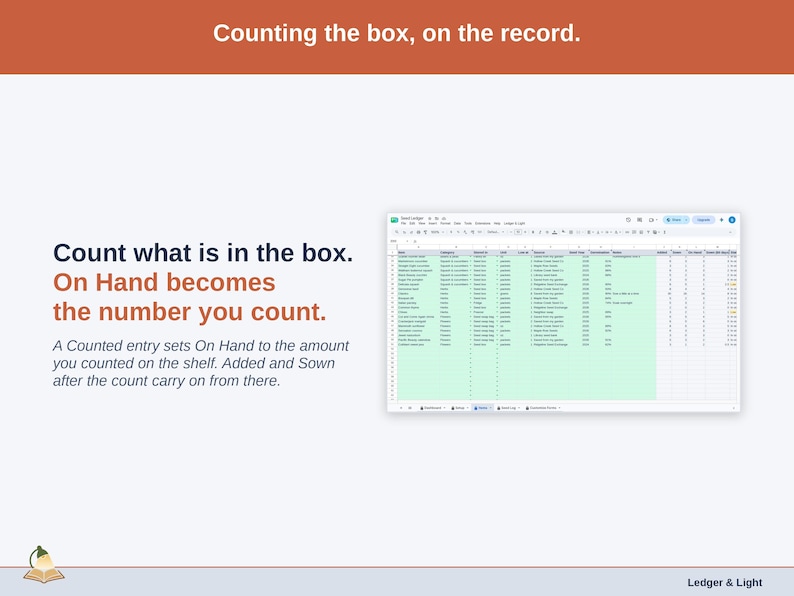
Task: Open the Extensions menu
Action: [483, 223]
